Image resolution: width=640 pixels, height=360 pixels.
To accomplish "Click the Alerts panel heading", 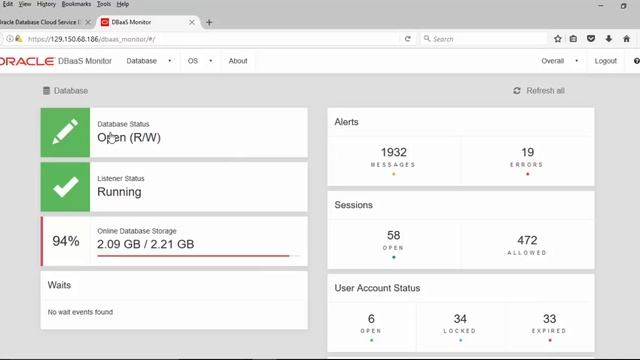I will (346, 122).
